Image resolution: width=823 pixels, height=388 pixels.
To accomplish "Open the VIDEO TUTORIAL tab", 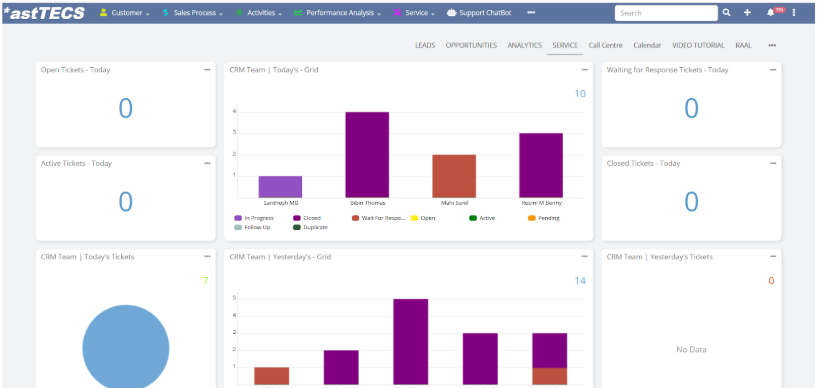I will click(698, 45).
